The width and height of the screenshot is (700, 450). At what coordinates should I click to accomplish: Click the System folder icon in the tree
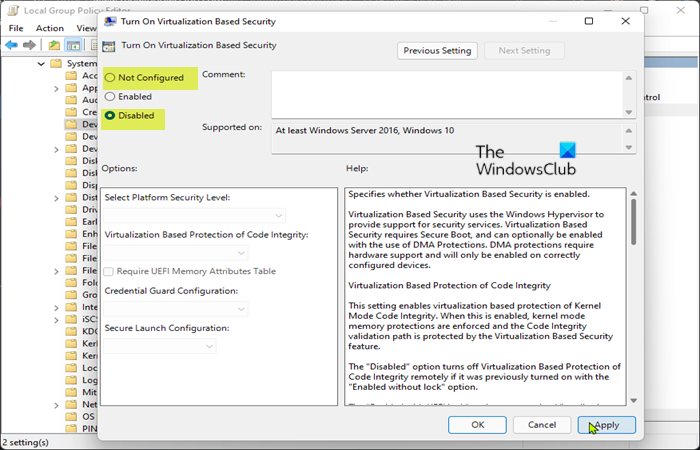pos(56,63)
